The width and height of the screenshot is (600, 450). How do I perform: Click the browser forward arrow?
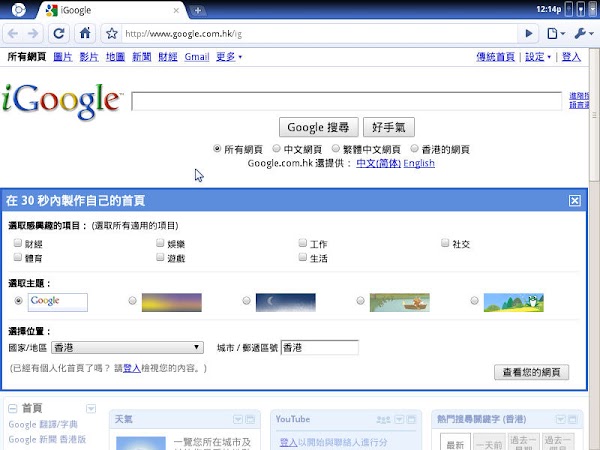coord(33,34)
